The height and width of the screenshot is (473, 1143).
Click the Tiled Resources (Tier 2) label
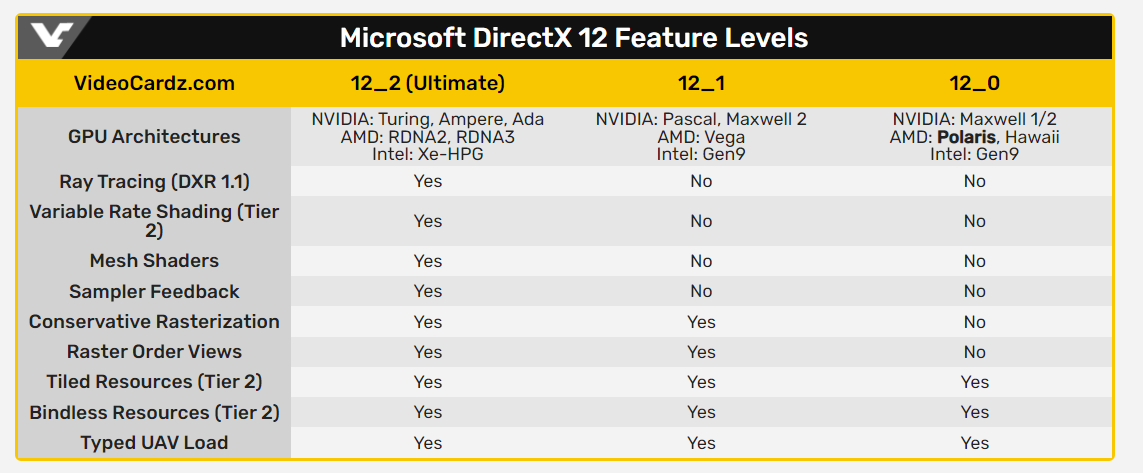click(154, 382)
